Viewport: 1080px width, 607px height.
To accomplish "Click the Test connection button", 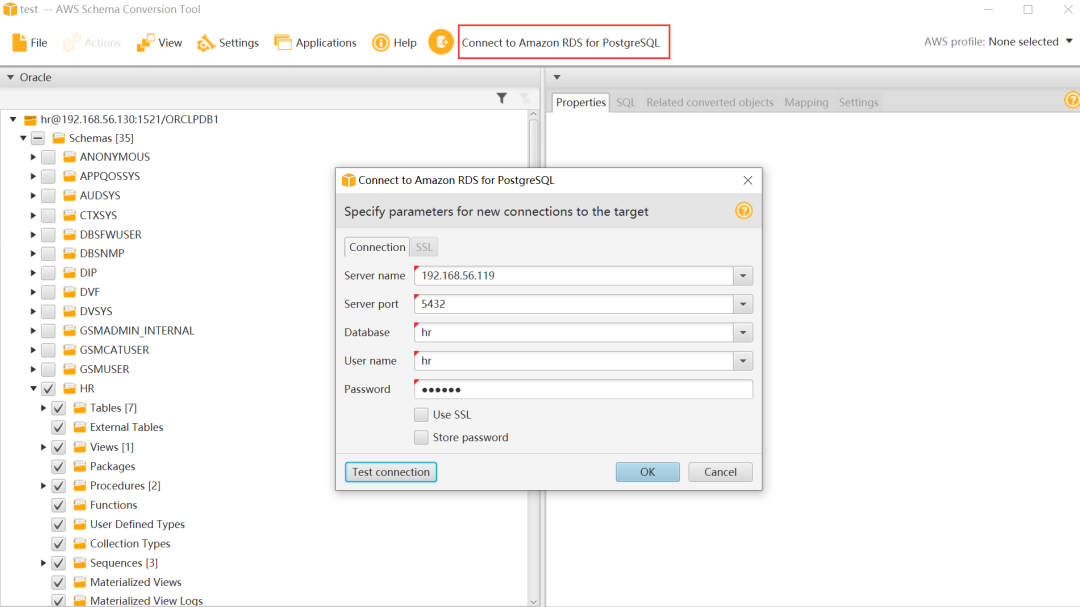I will 391,472.
